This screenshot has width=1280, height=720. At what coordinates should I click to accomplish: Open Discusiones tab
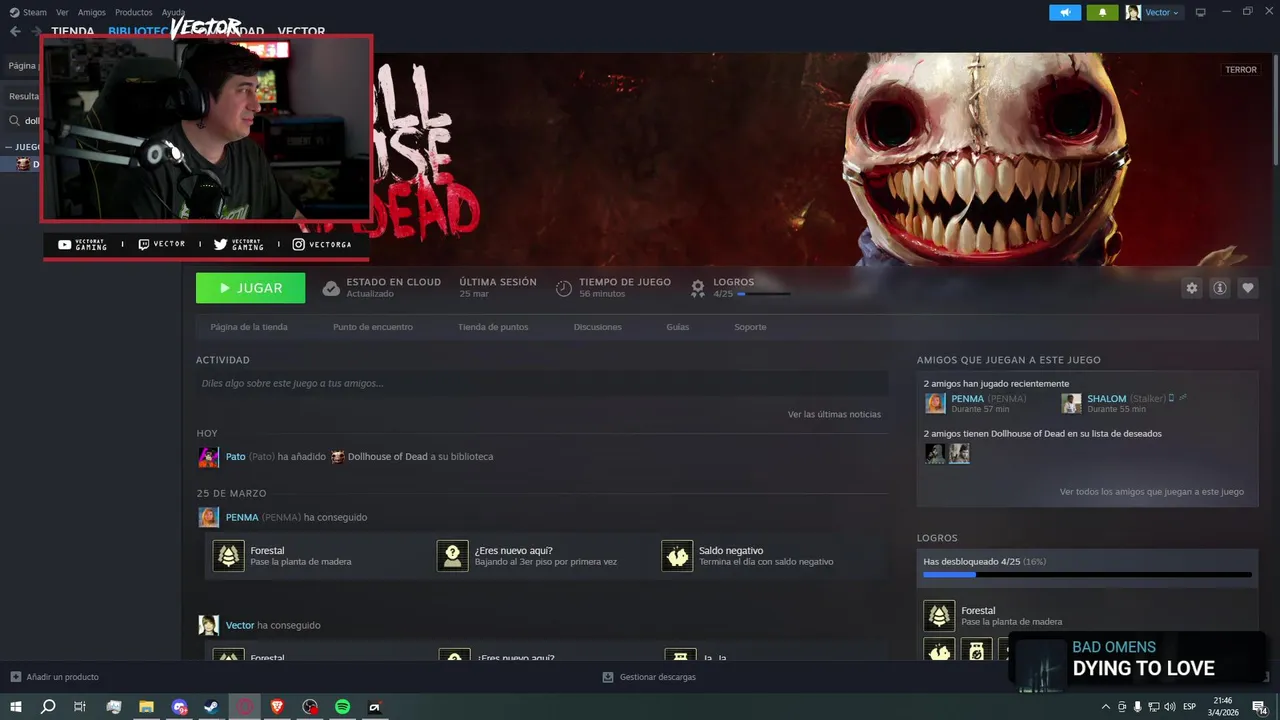pyautogui.click(x=598, y=327)
